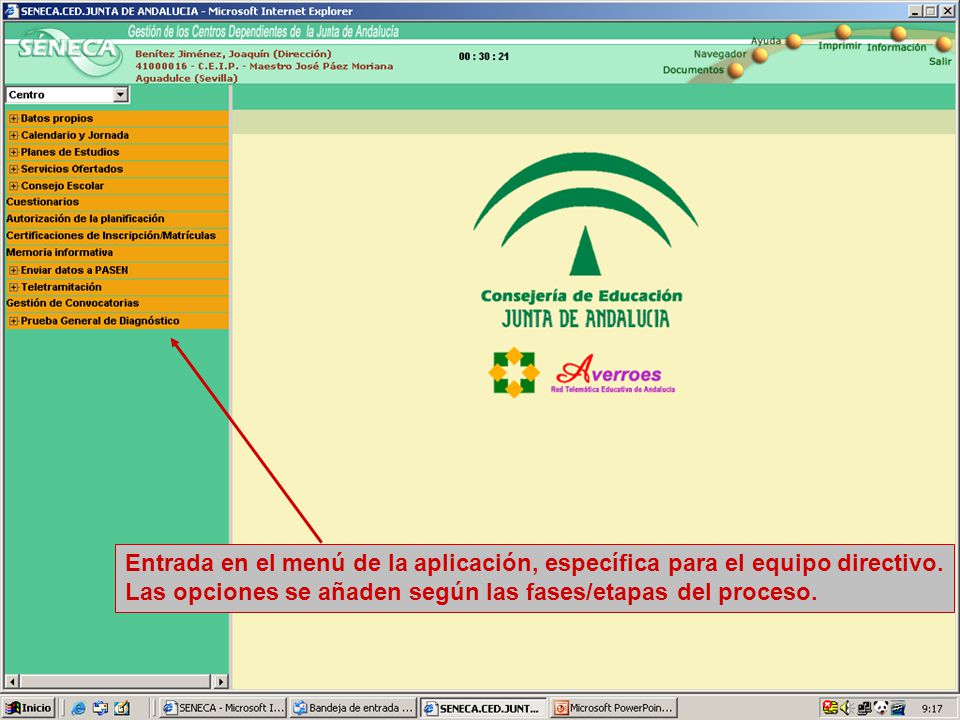
Task: Expand the Planes de Estudios node
Action: [x=13, y=152]
